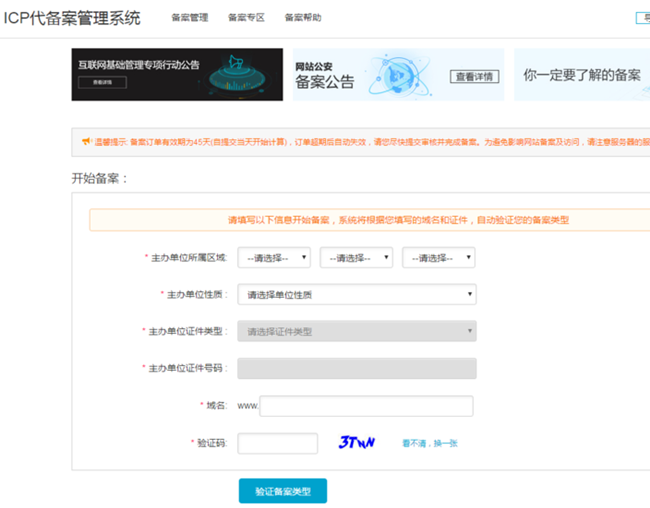Click the 域名 input field after www.

click(x=366, y=406)
